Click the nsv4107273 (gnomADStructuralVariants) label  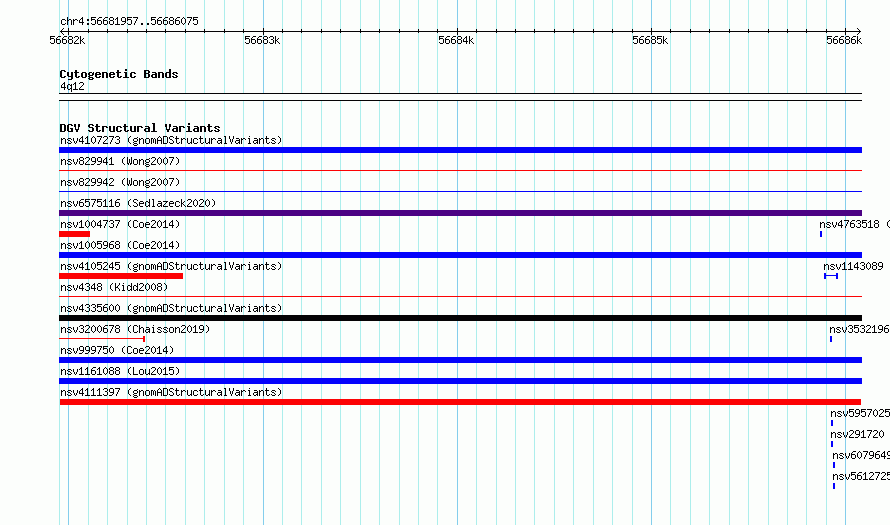click(x=171, y=140)
